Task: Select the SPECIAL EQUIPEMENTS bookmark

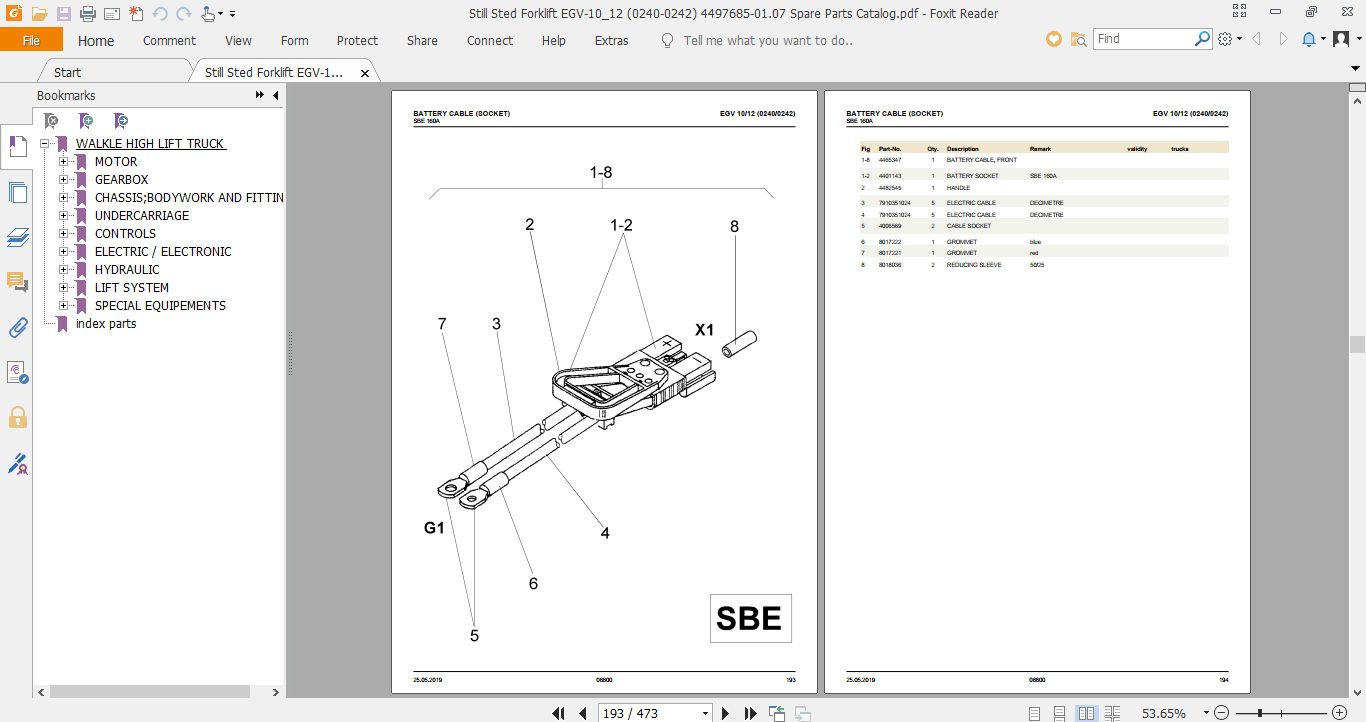Action: click(x=160, y=306)
